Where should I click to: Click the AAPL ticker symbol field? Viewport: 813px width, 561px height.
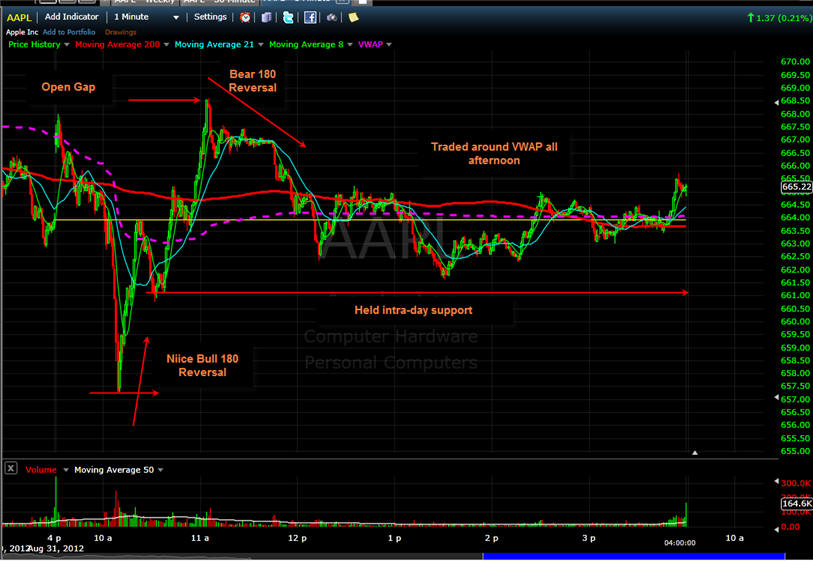click(19, 18)
